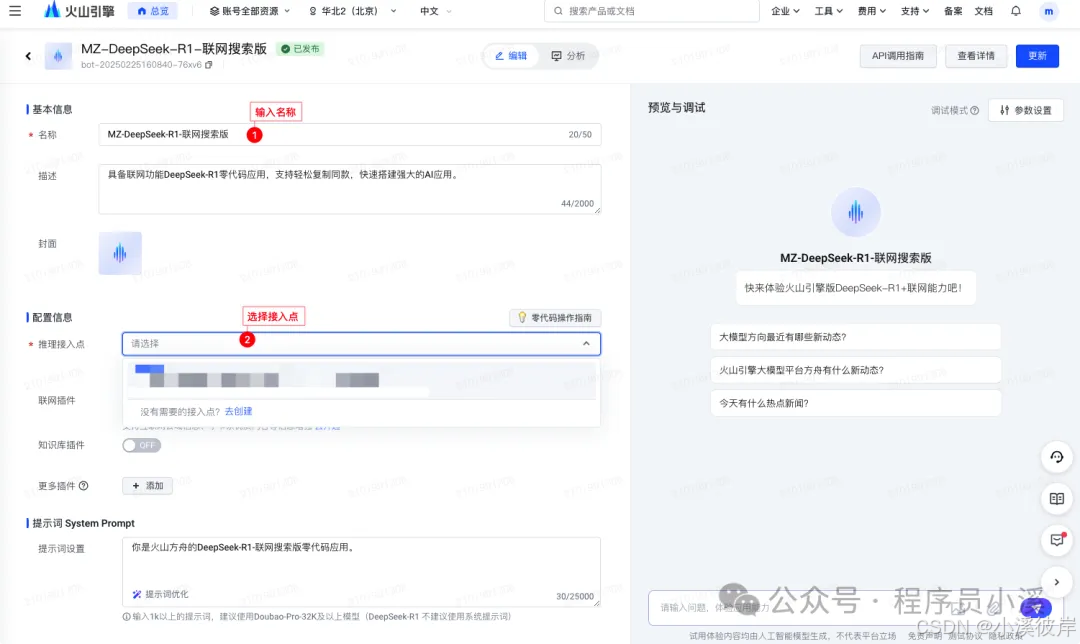Open the customer support headset icon
Viewport: 1080px width, 644px height.
(1057, 457)
